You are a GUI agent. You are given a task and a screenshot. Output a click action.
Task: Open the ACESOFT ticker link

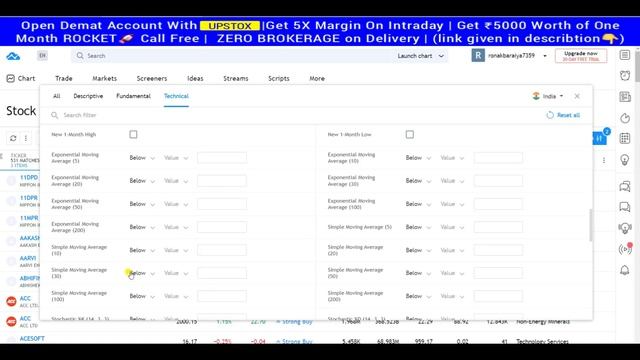click(x=32, y=339)
